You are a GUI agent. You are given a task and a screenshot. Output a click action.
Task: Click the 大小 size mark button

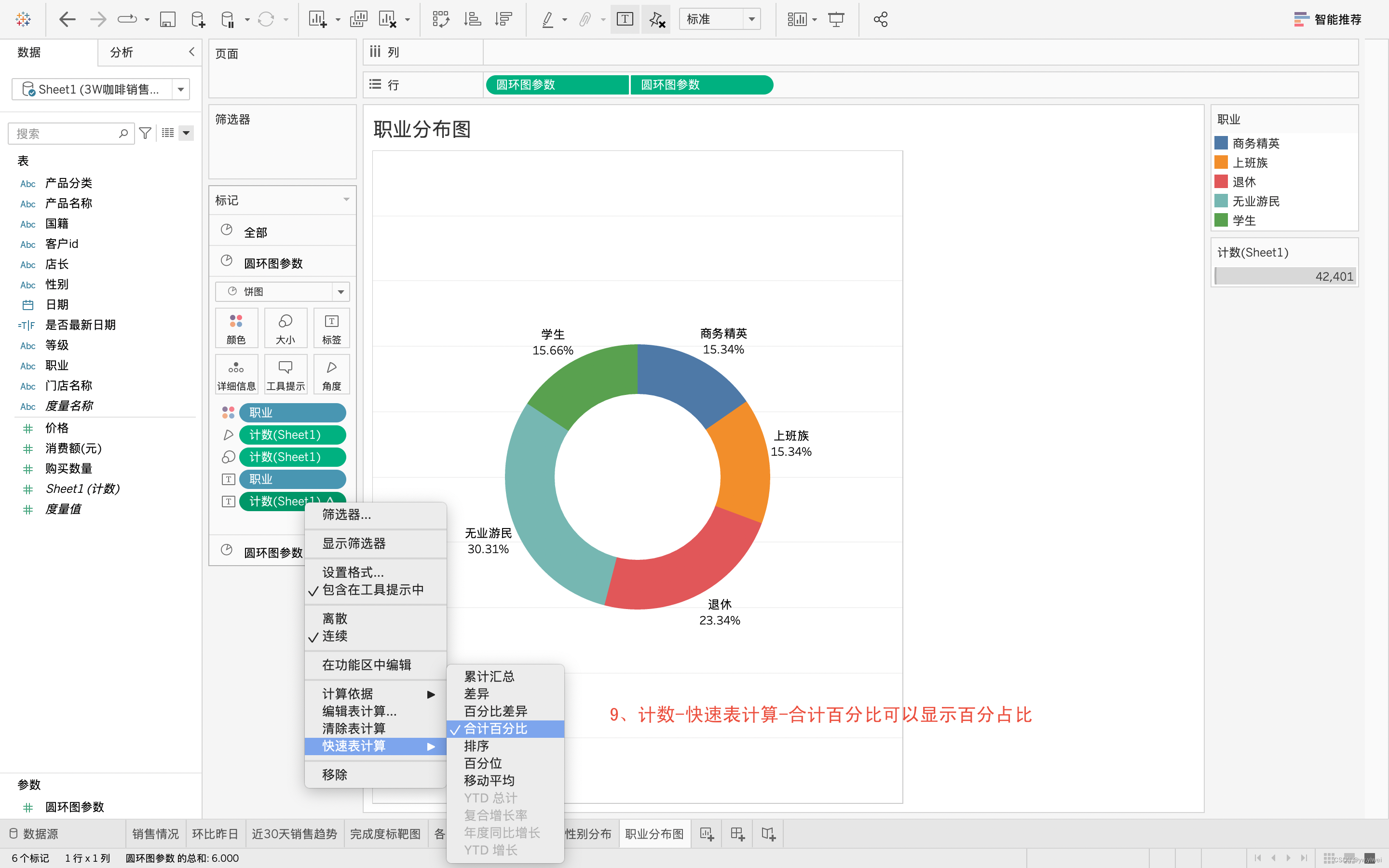(285, 328)
